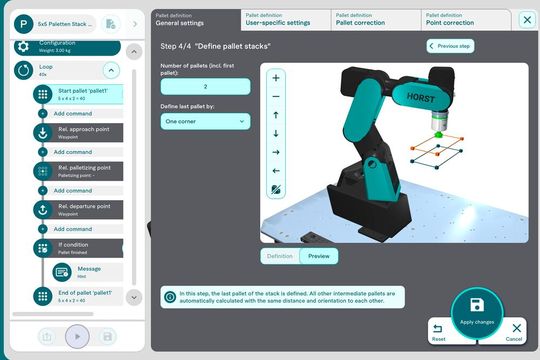
Task: Click the pallet grid in 3D view
Action: pyautogui.click(x=437, y=151)
